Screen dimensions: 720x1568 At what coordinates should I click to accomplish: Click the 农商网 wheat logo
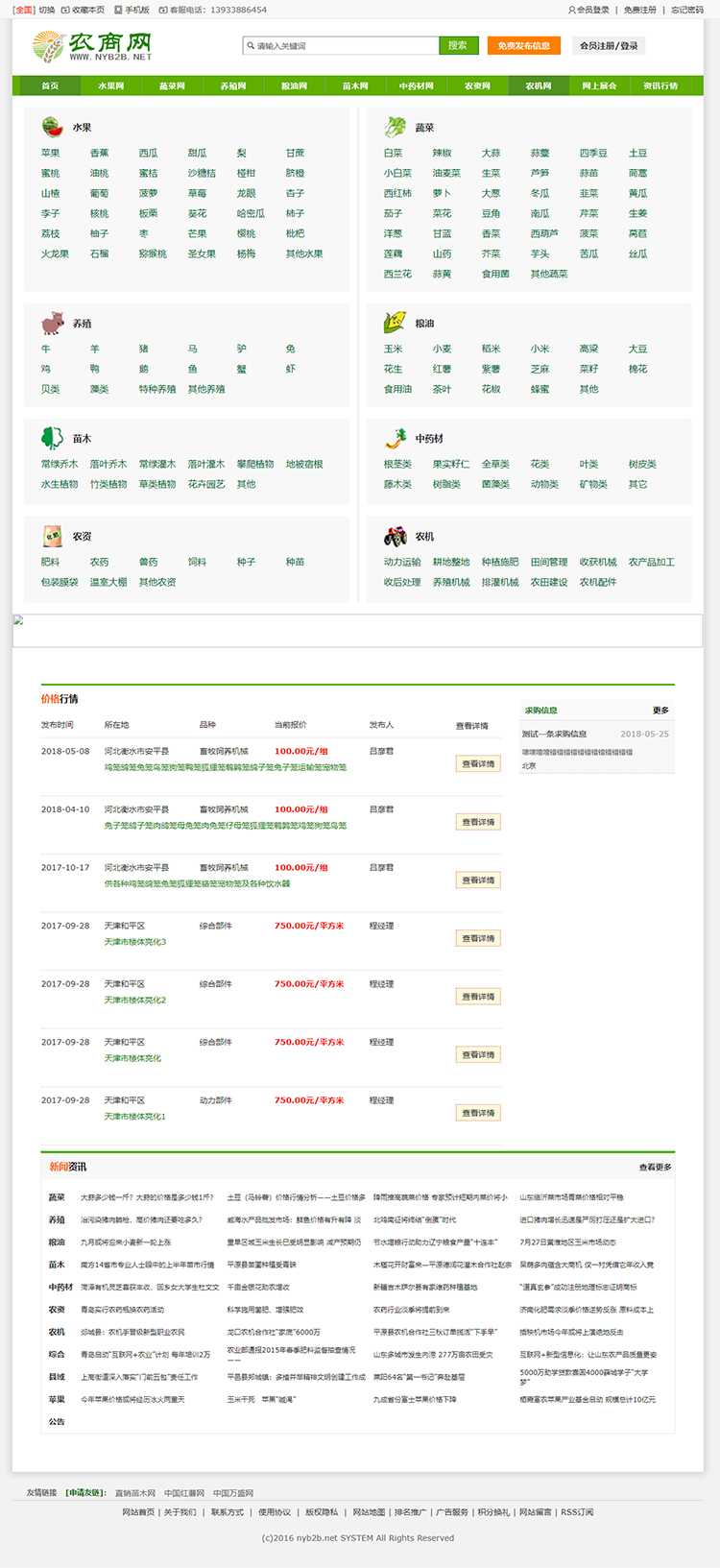[92, 45]
